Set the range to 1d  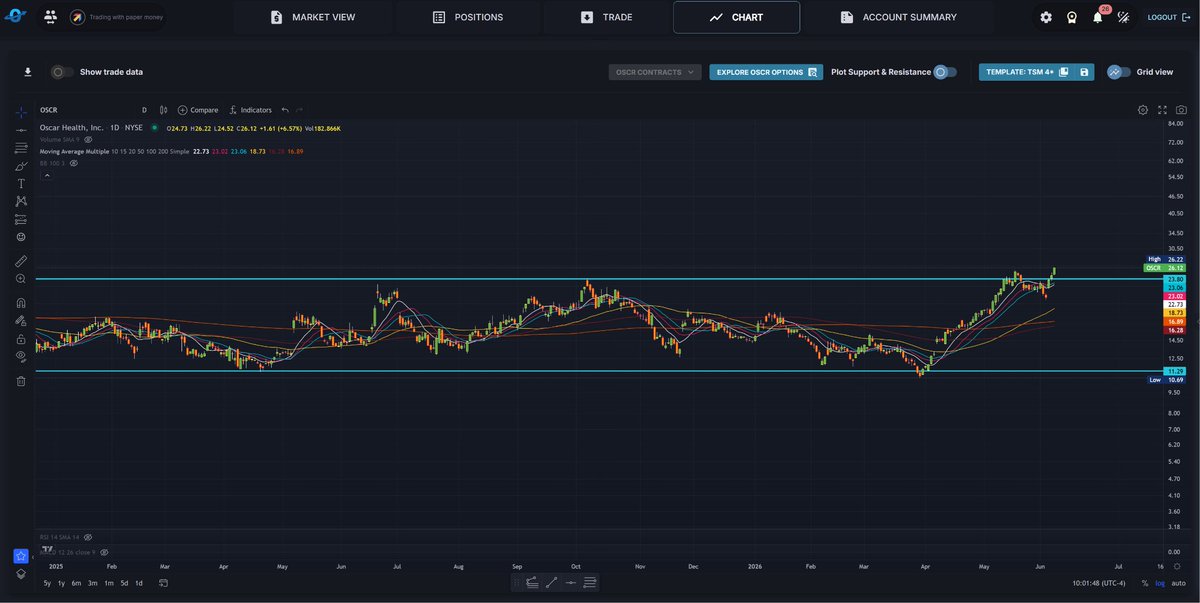[x=139, y=582]
